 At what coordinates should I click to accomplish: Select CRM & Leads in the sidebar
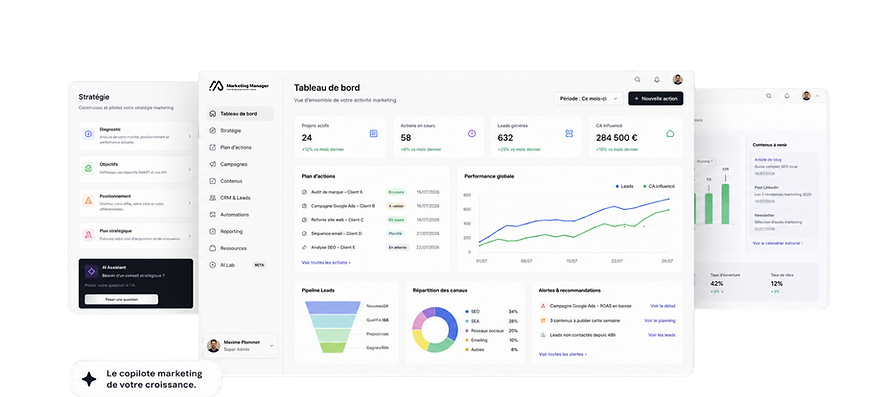[235, 198]
